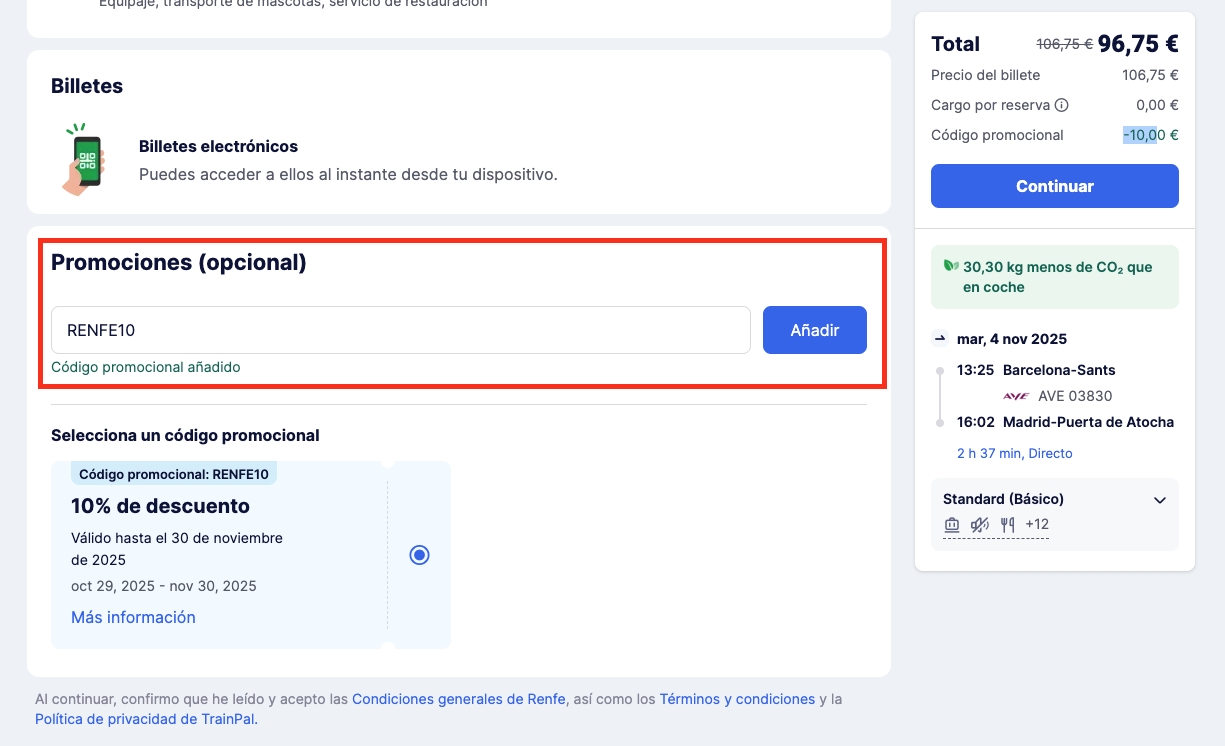The width and height of the screenshot is (1225, 746).
Task: Click the no-sound amenity icon
Action: click(x=980, y=524)
